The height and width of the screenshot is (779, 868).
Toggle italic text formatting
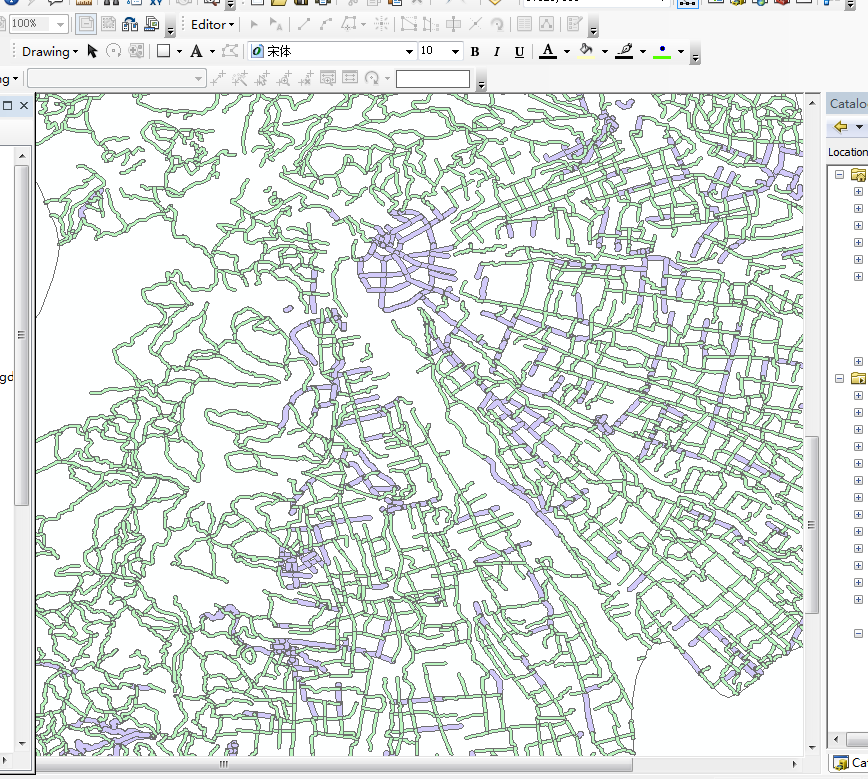497,52
